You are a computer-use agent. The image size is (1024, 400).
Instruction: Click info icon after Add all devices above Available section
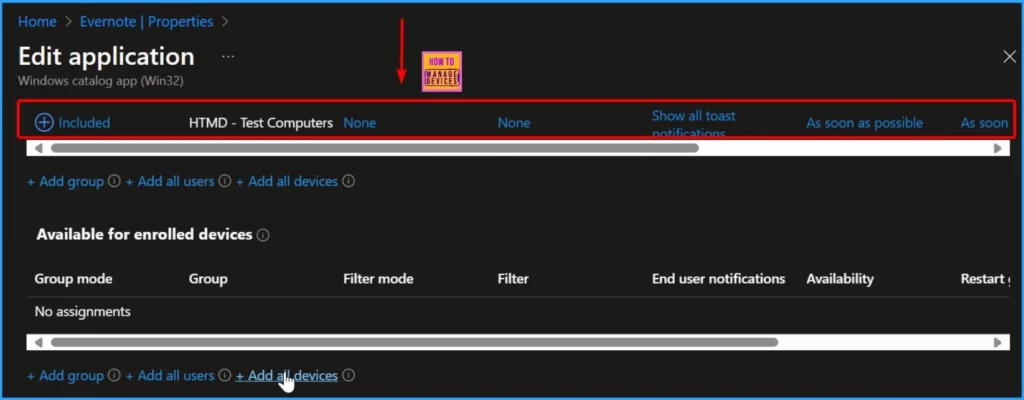pos(348,182)
